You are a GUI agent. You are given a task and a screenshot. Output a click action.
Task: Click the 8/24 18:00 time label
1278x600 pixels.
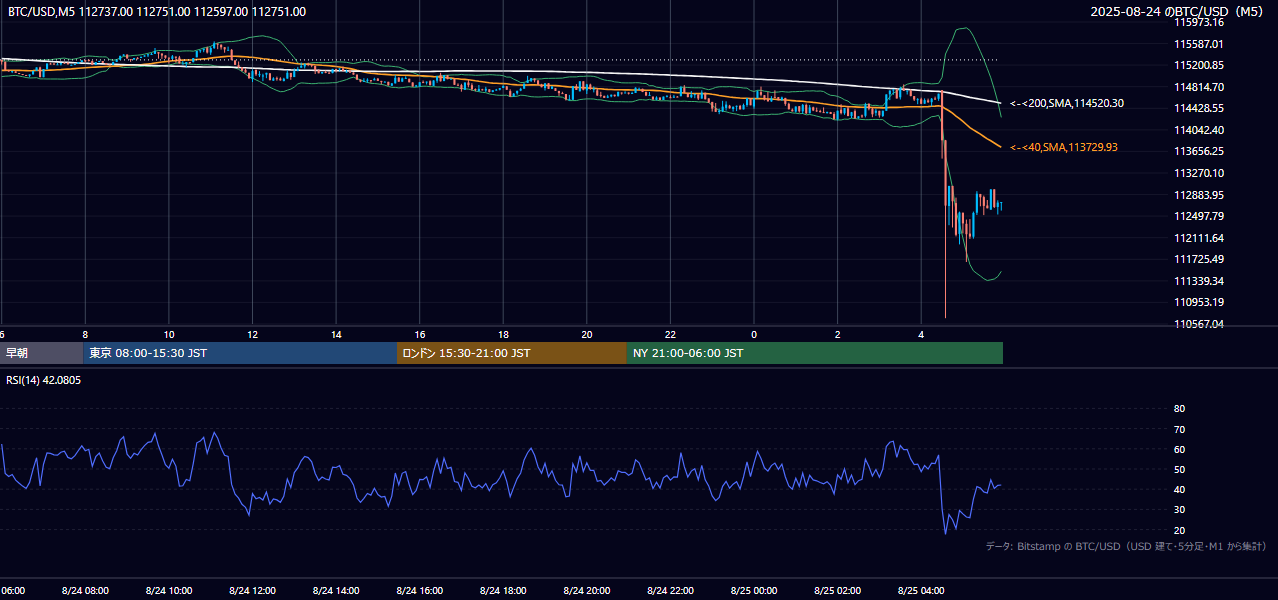tap(503, 591)
